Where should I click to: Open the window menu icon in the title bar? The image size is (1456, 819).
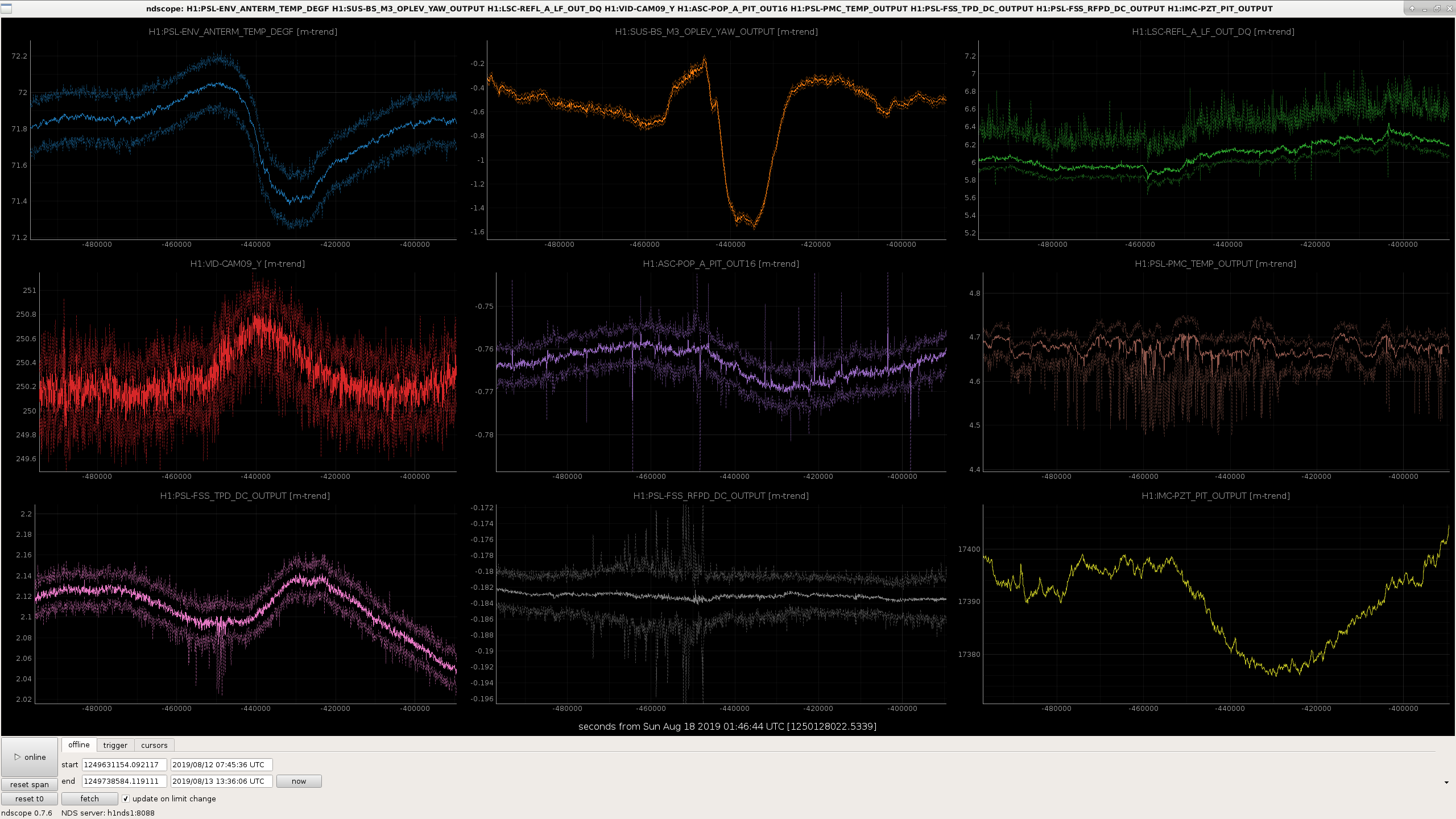pyautogui.click(x=6, y=9)
